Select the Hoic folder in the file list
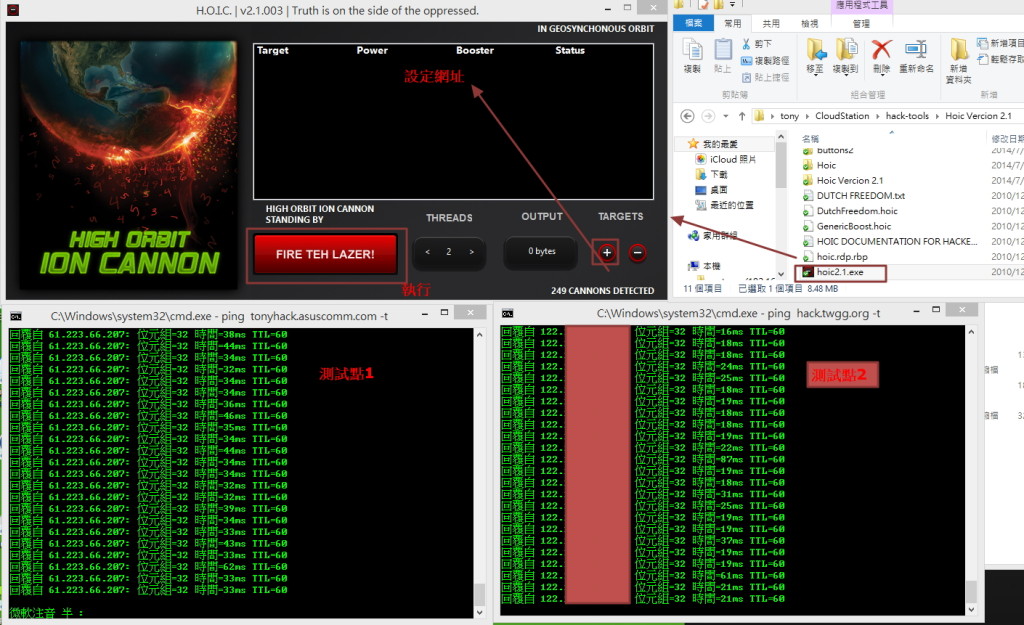1024x625 pixels. click(x=825, y=165)
